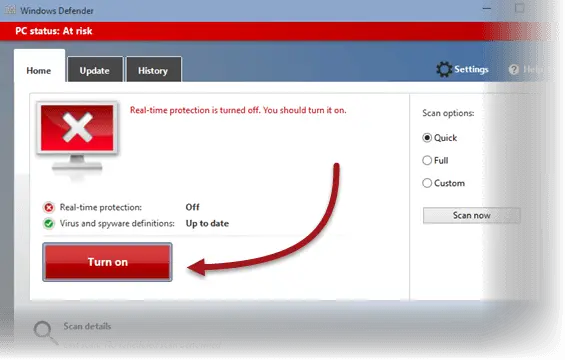The height and width of the screenshot is (360, 565).
Task: Click the green check icon beside definitions
Action: coord(49,223)
